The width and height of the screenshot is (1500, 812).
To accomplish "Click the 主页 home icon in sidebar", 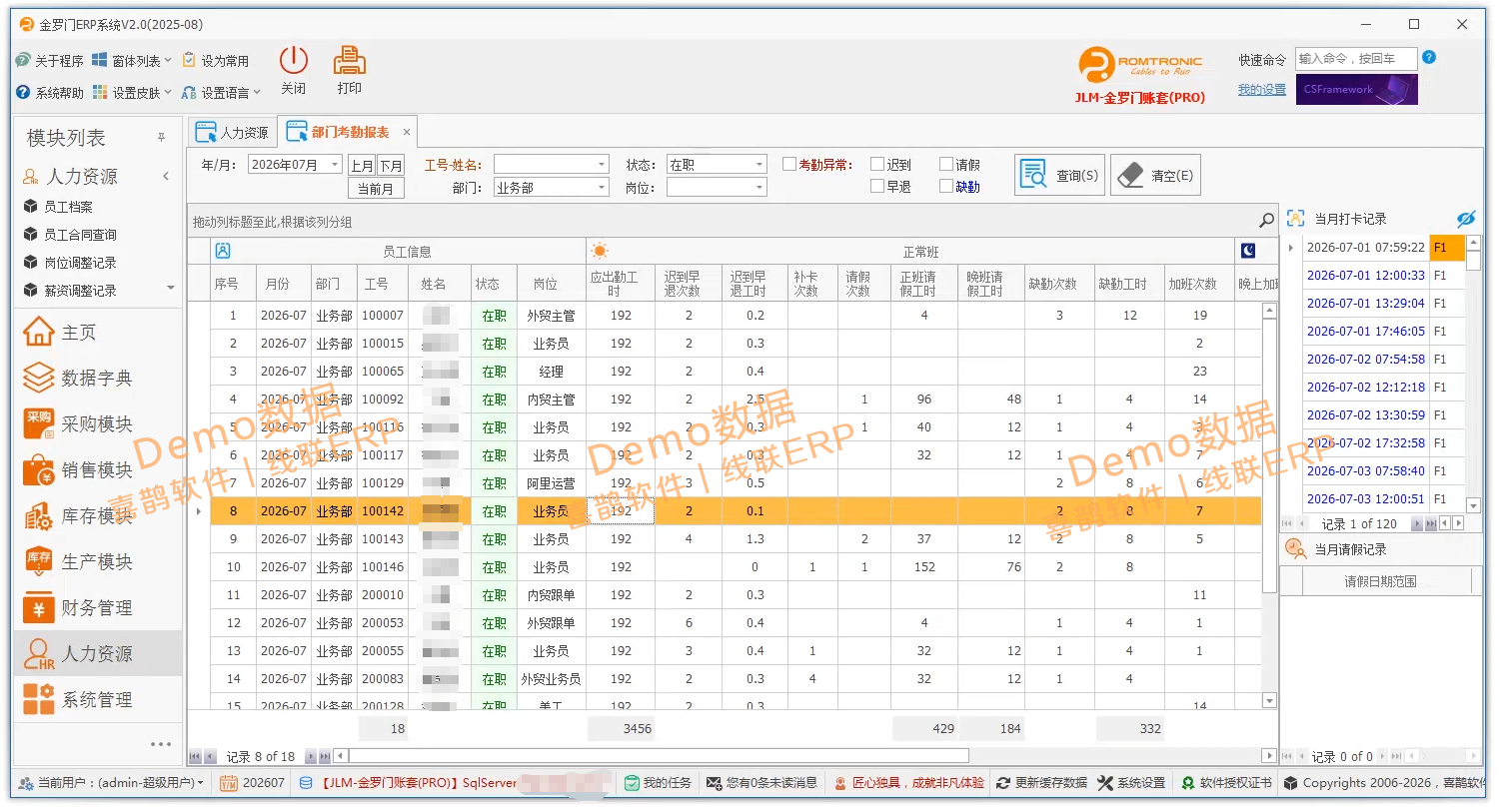I will click(39, 332).
